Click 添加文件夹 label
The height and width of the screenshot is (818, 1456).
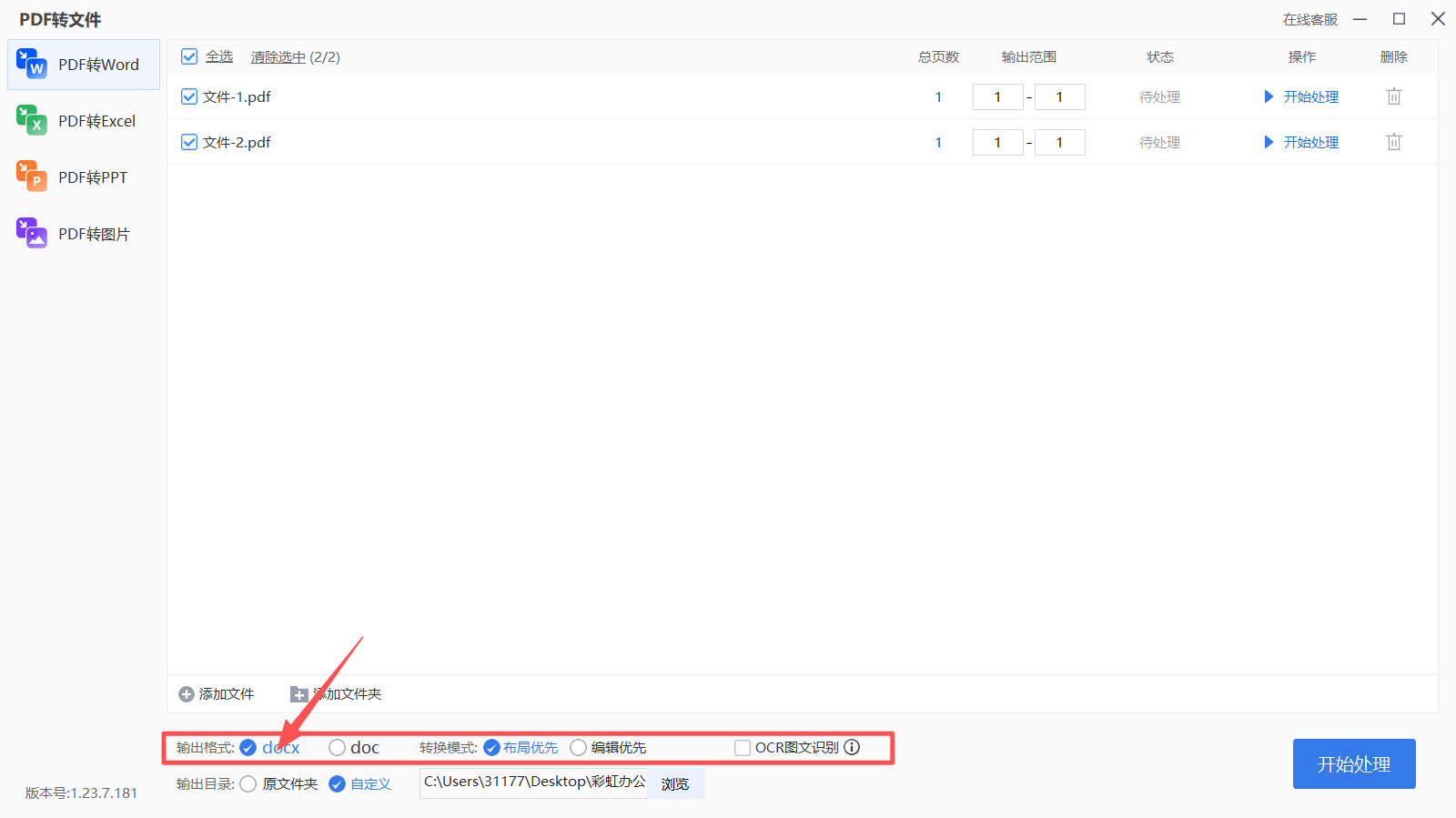coord(348,694)
